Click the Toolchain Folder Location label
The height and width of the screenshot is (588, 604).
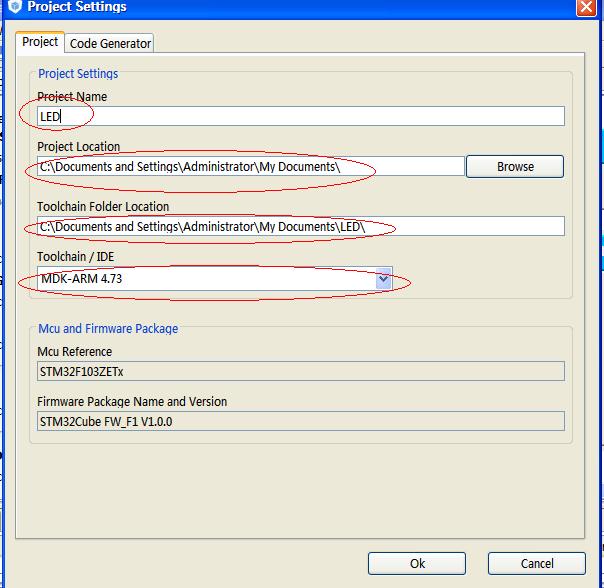[103, 207]
